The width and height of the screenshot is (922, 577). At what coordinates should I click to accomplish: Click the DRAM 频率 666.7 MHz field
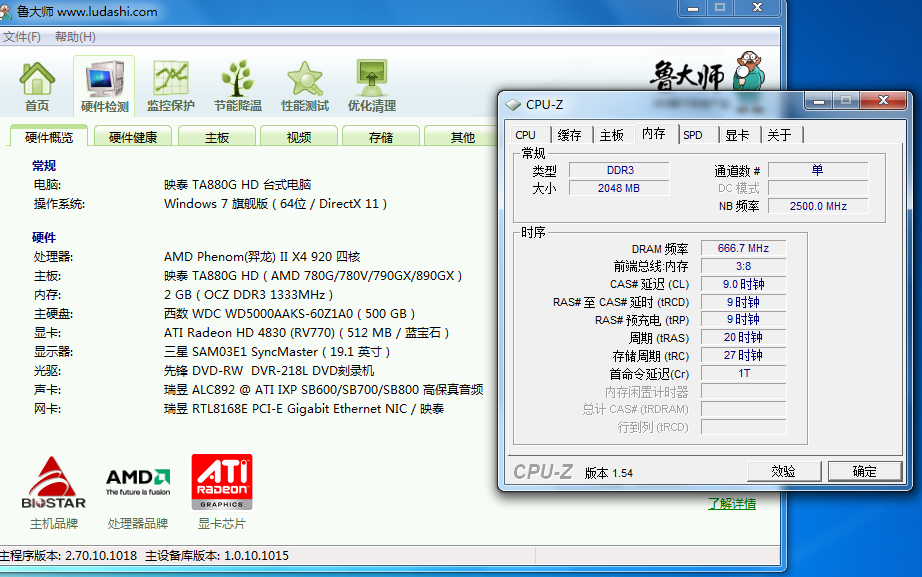pyautogui.click(x=743, y=248)
